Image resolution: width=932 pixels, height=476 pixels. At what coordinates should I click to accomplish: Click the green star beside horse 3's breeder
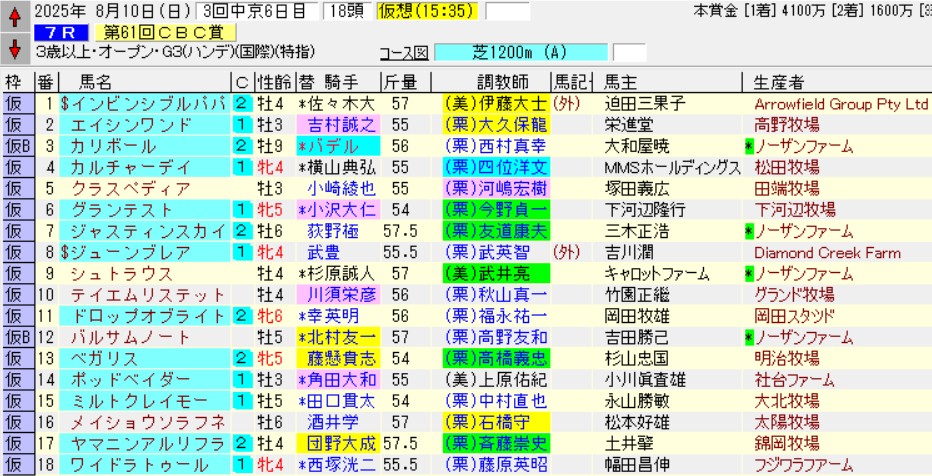click(x=748, y=146)
